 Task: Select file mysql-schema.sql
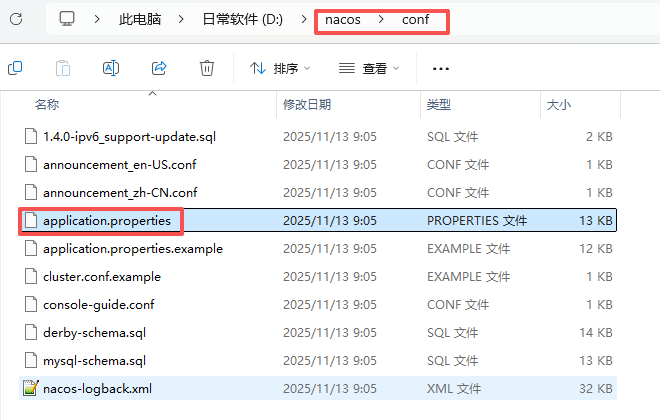[94, 361]
